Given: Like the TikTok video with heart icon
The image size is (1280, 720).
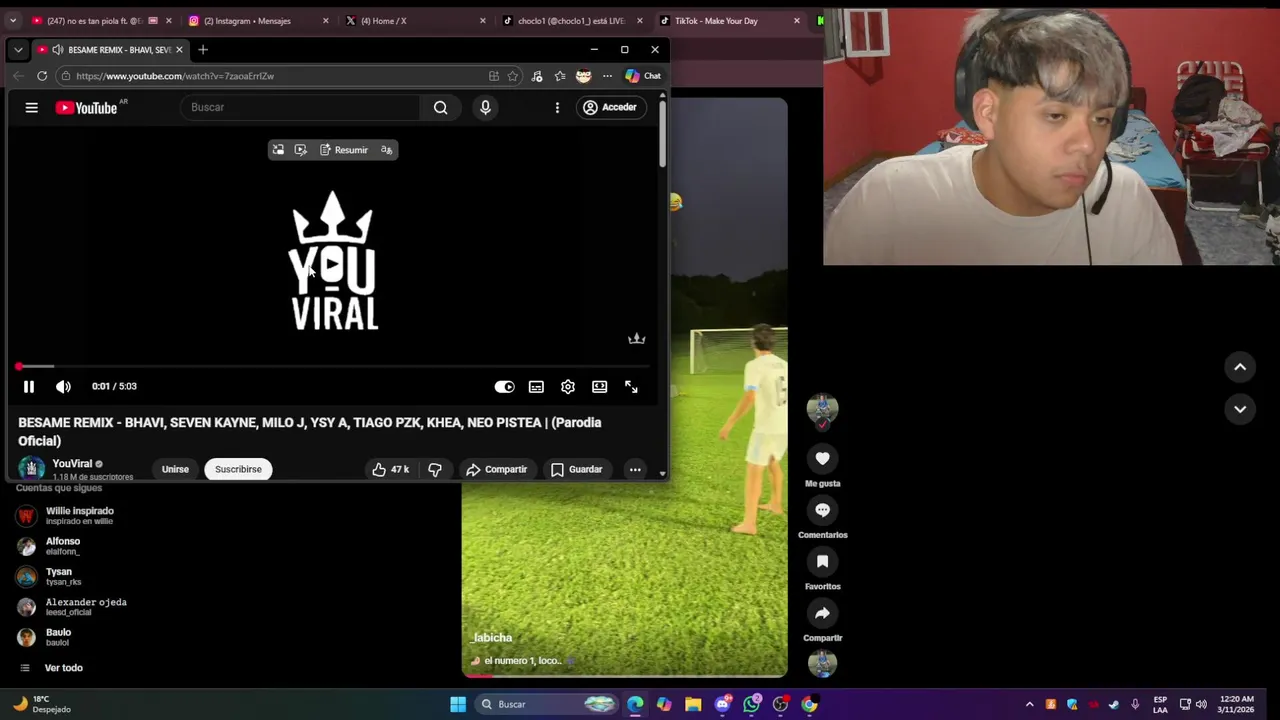Looking at the screenshot, I should [822, 458].
